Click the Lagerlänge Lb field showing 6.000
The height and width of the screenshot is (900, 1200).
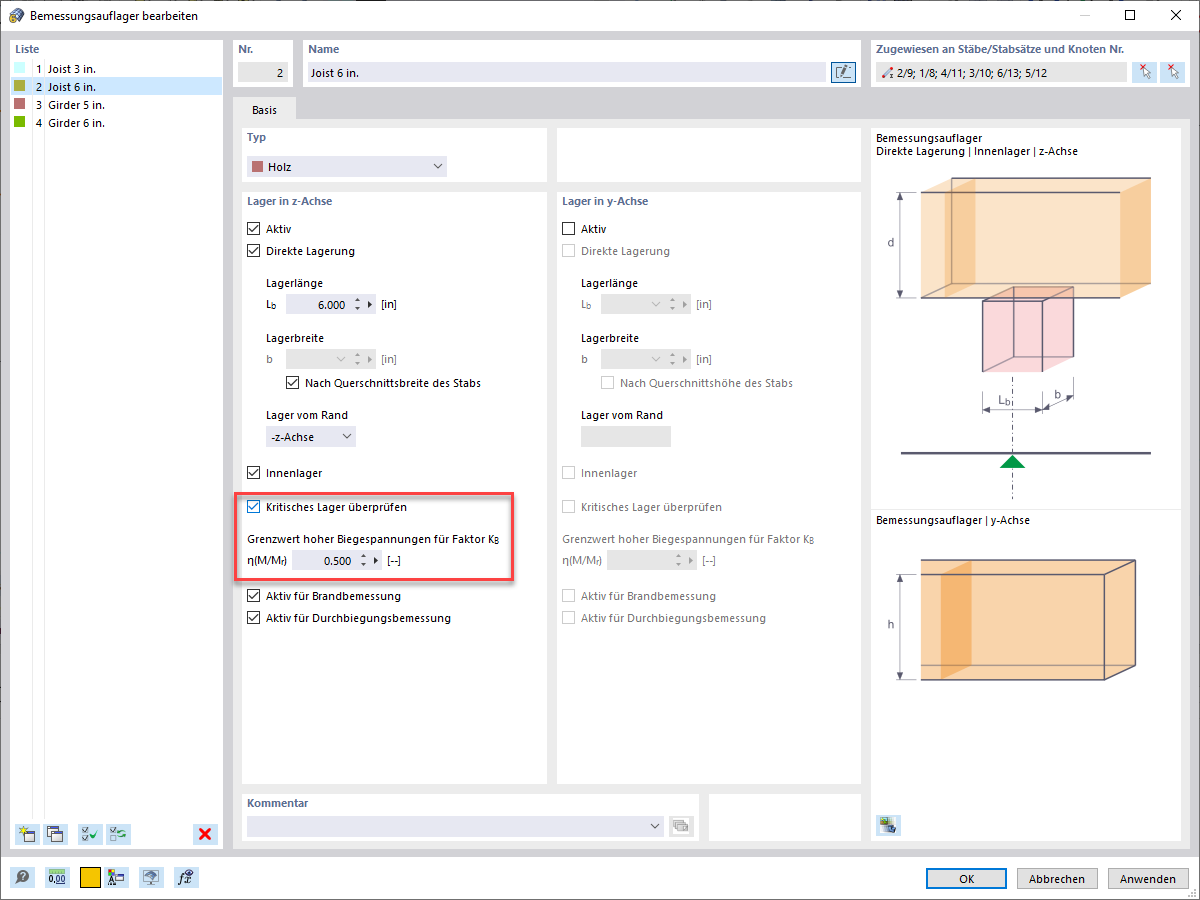click(318, 305)
